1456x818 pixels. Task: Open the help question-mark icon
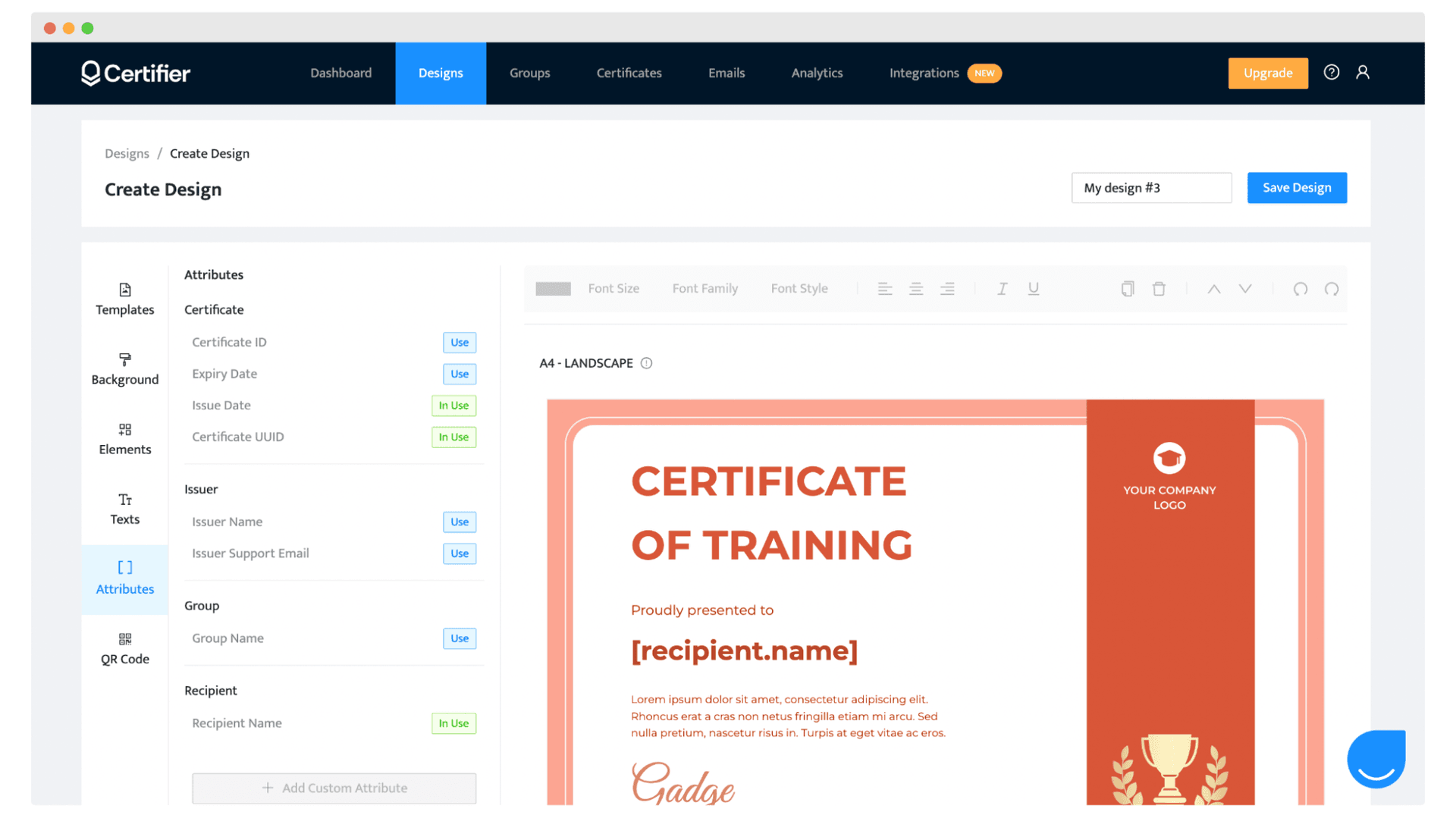tap(1331, 72)
